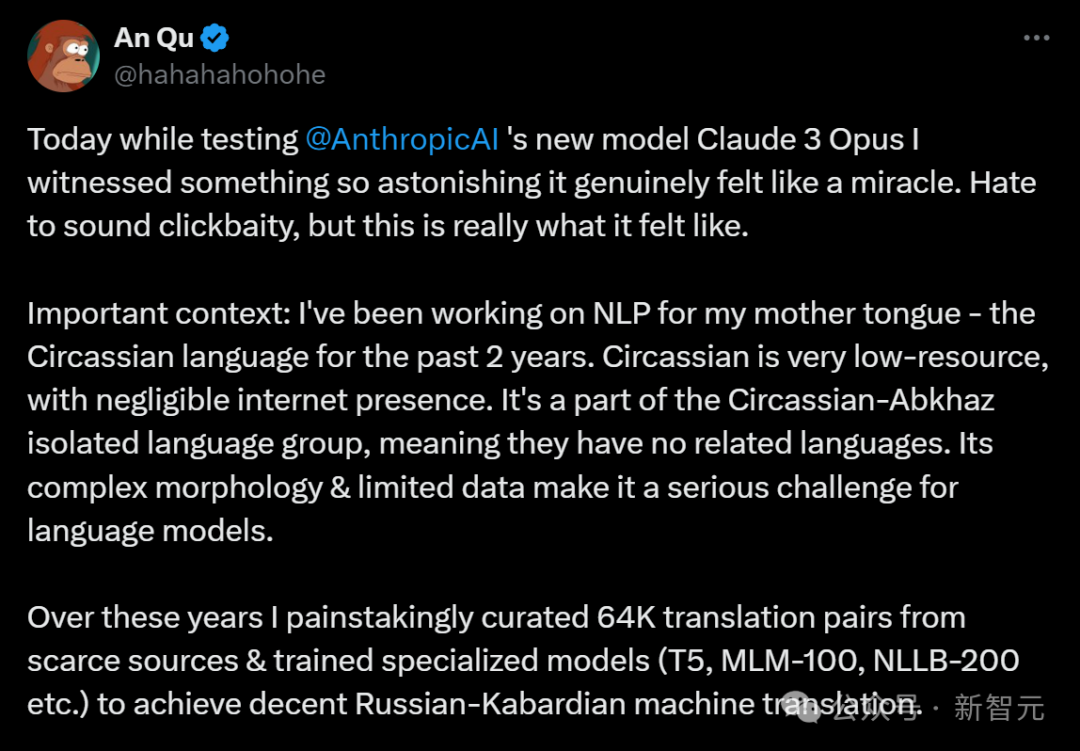Viewport: 1080px width, 751px height.
Task: Click the word "miracle" in the tweet
Action: (905, 183)
